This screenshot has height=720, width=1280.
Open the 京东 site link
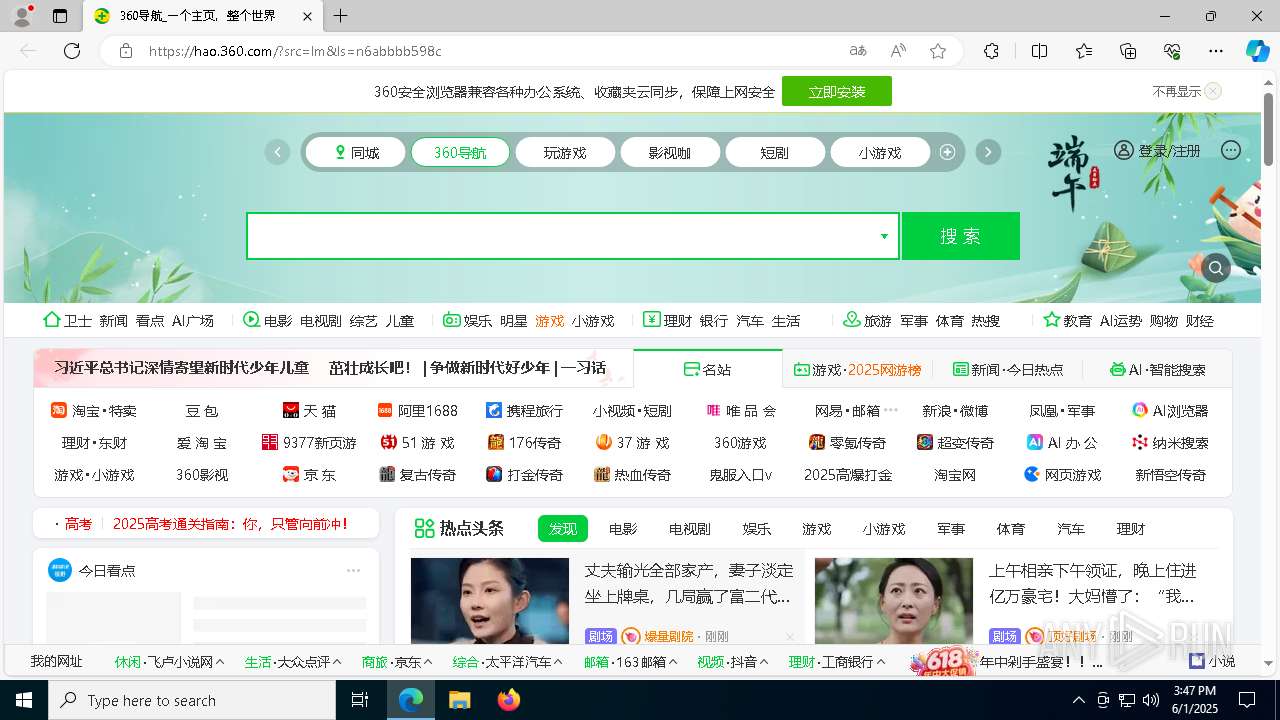[309, 474]
